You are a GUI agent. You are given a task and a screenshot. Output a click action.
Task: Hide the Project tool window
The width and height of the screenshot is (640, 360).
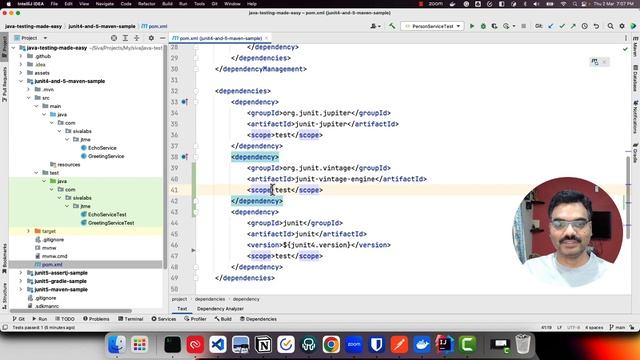(x=162, y=38)
